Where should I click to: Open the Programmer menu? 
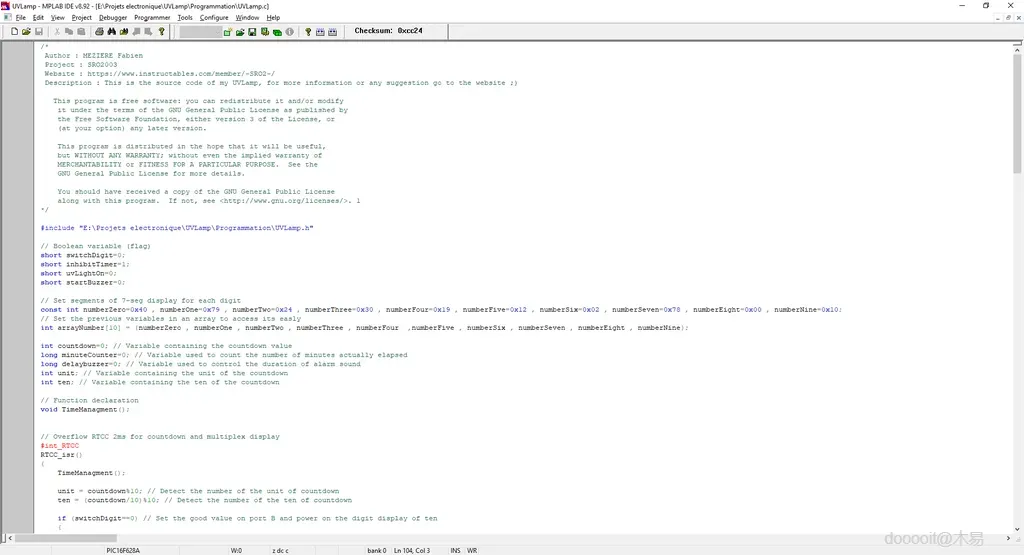click(152, 17)
